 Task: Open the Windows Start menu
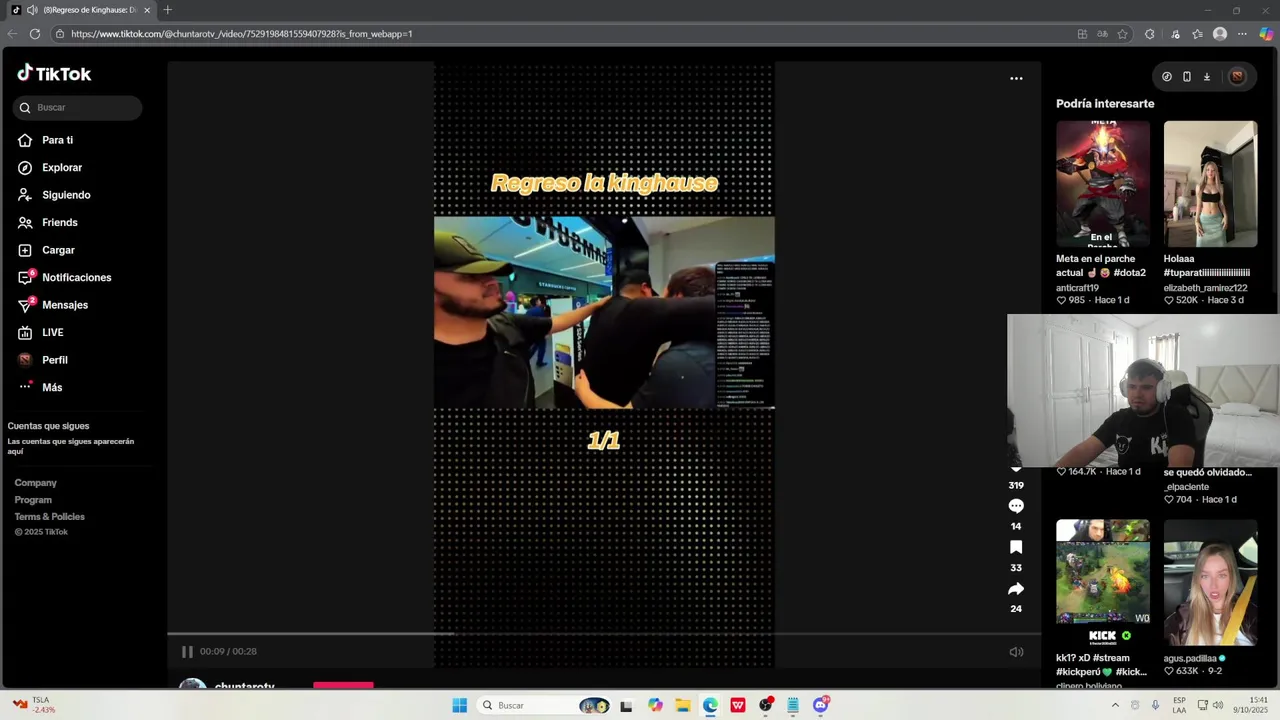click(x=459, y=705)
